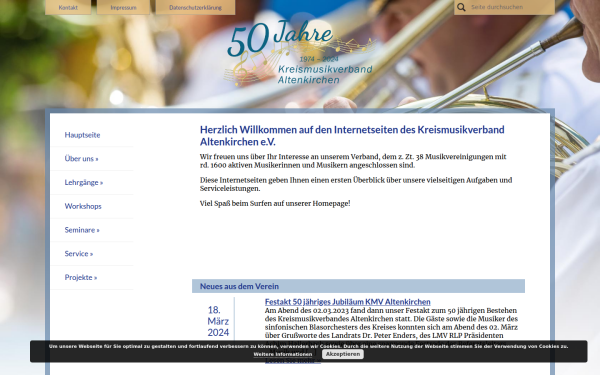Click the 'Neues aus dem Verein' heading

[239, 286]
